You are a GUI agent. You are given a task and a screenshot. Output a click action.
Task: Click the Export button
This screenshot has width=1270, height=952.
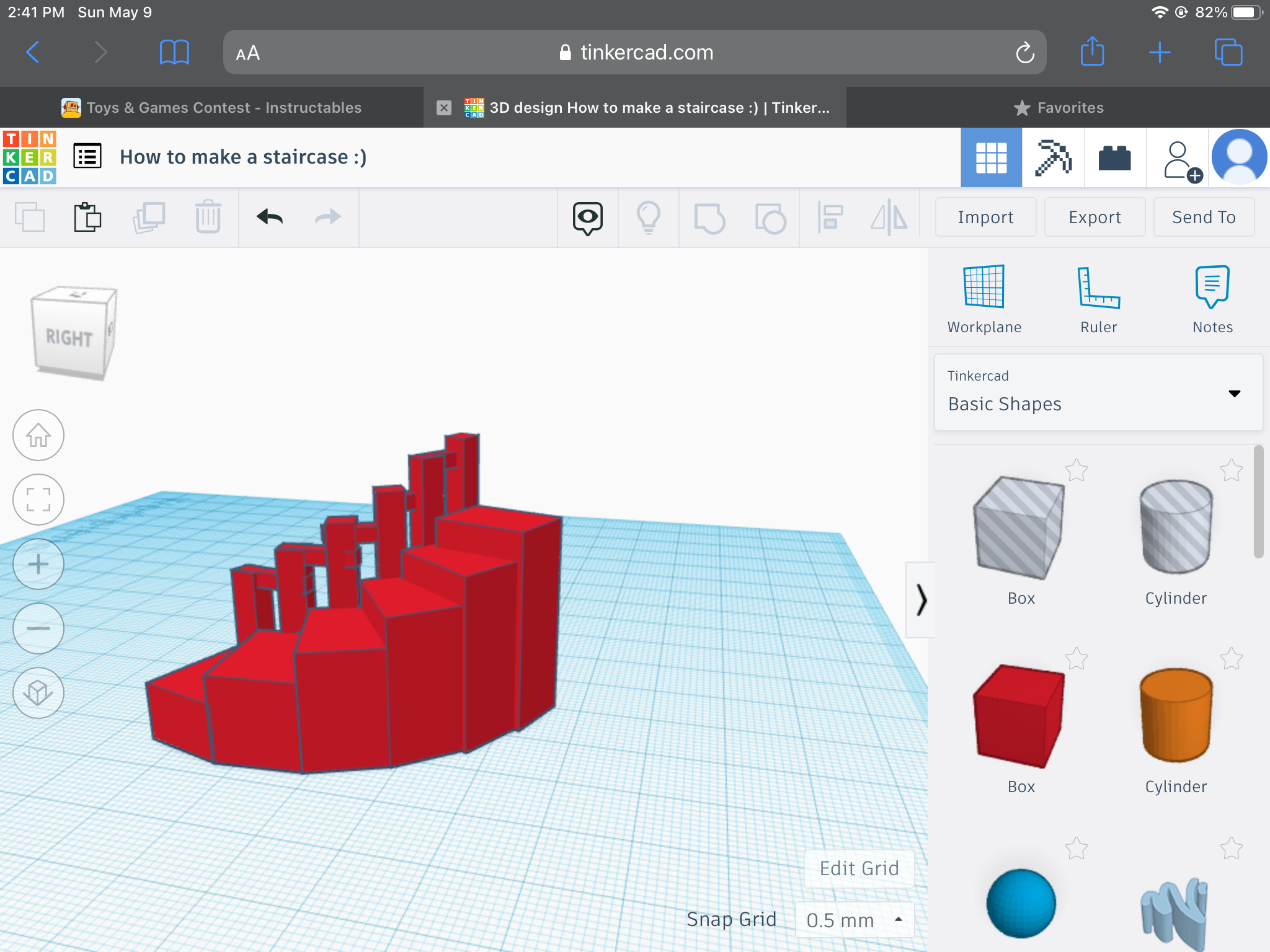point(1095,217)
